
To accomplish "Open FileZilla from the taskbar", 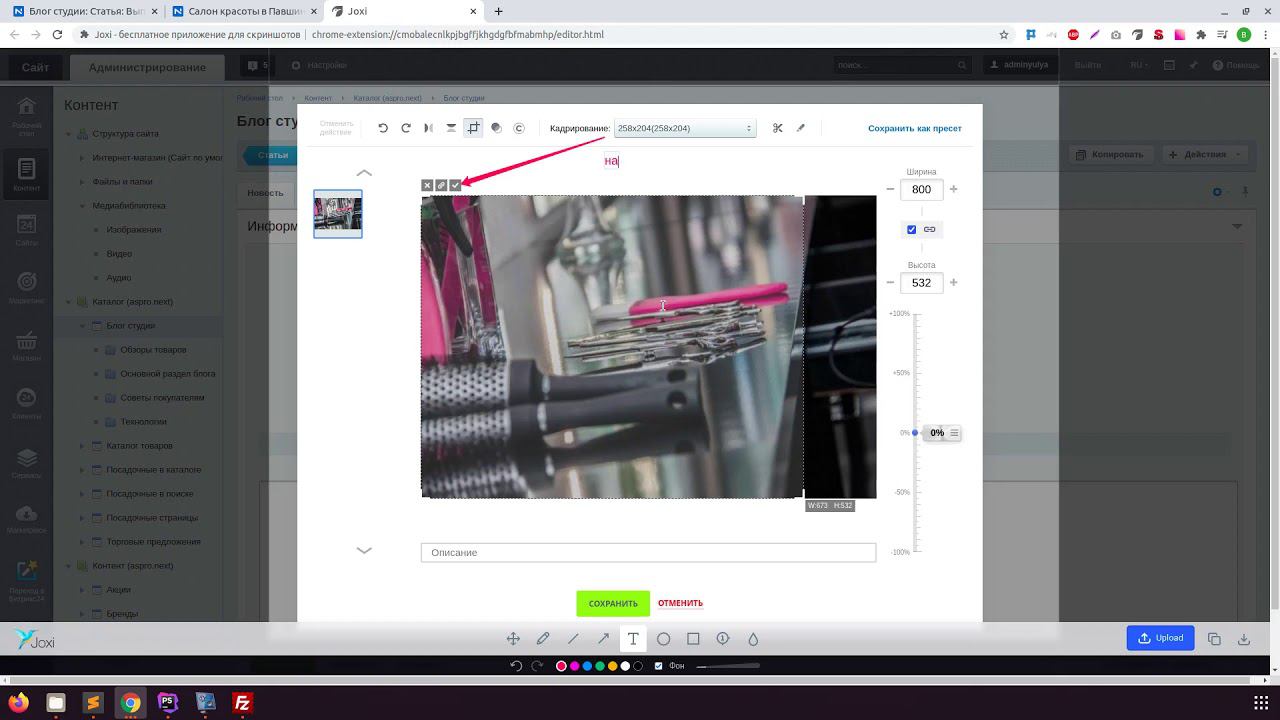I will [x=242, y=703].
